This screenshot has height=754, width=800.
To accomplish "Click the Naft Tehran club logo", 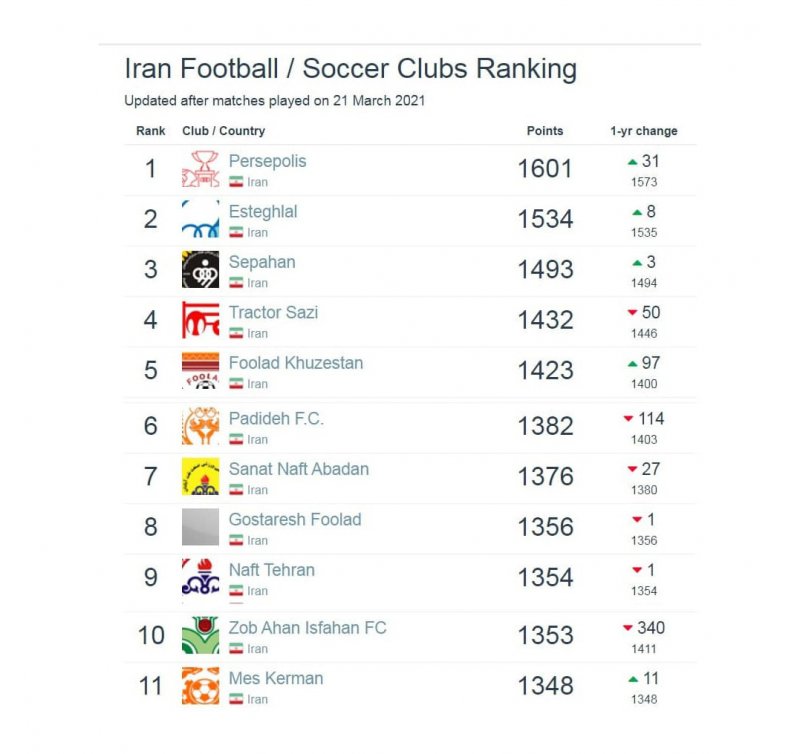I will pos(200,577).
